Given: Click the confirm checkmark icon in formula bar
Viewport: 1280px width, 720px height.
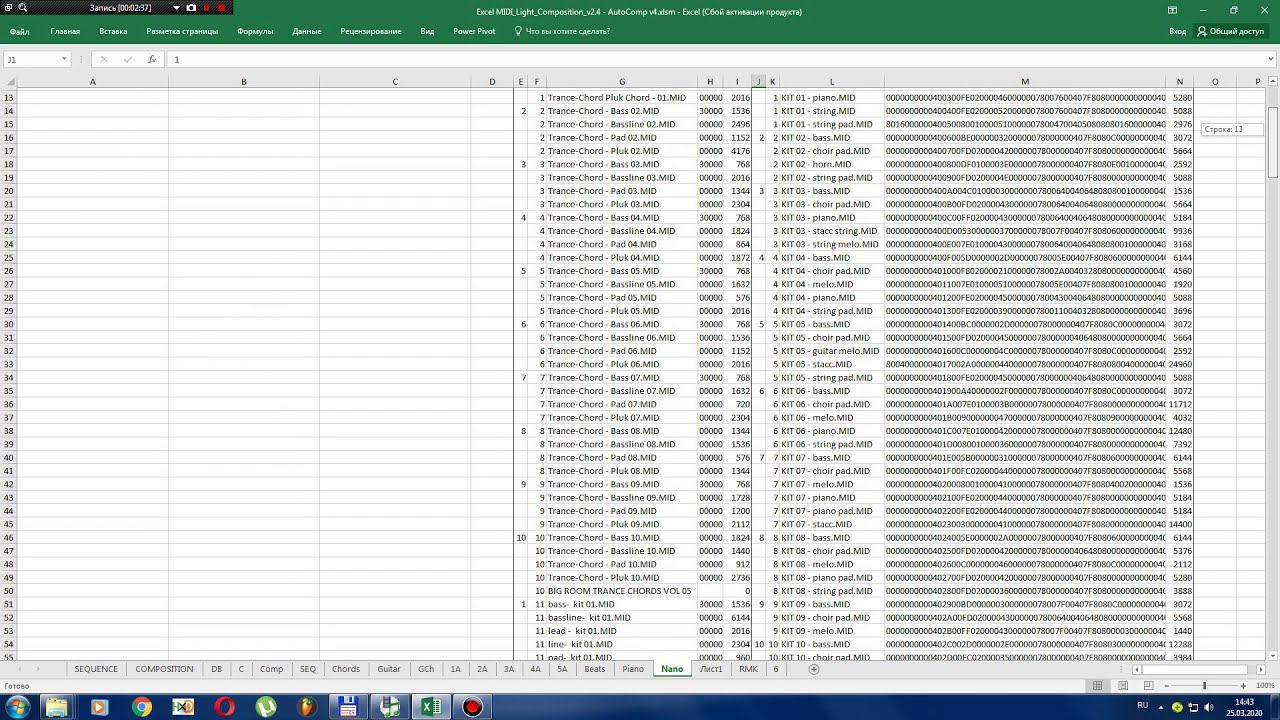Looking at the screenshot, I should 127,59.
